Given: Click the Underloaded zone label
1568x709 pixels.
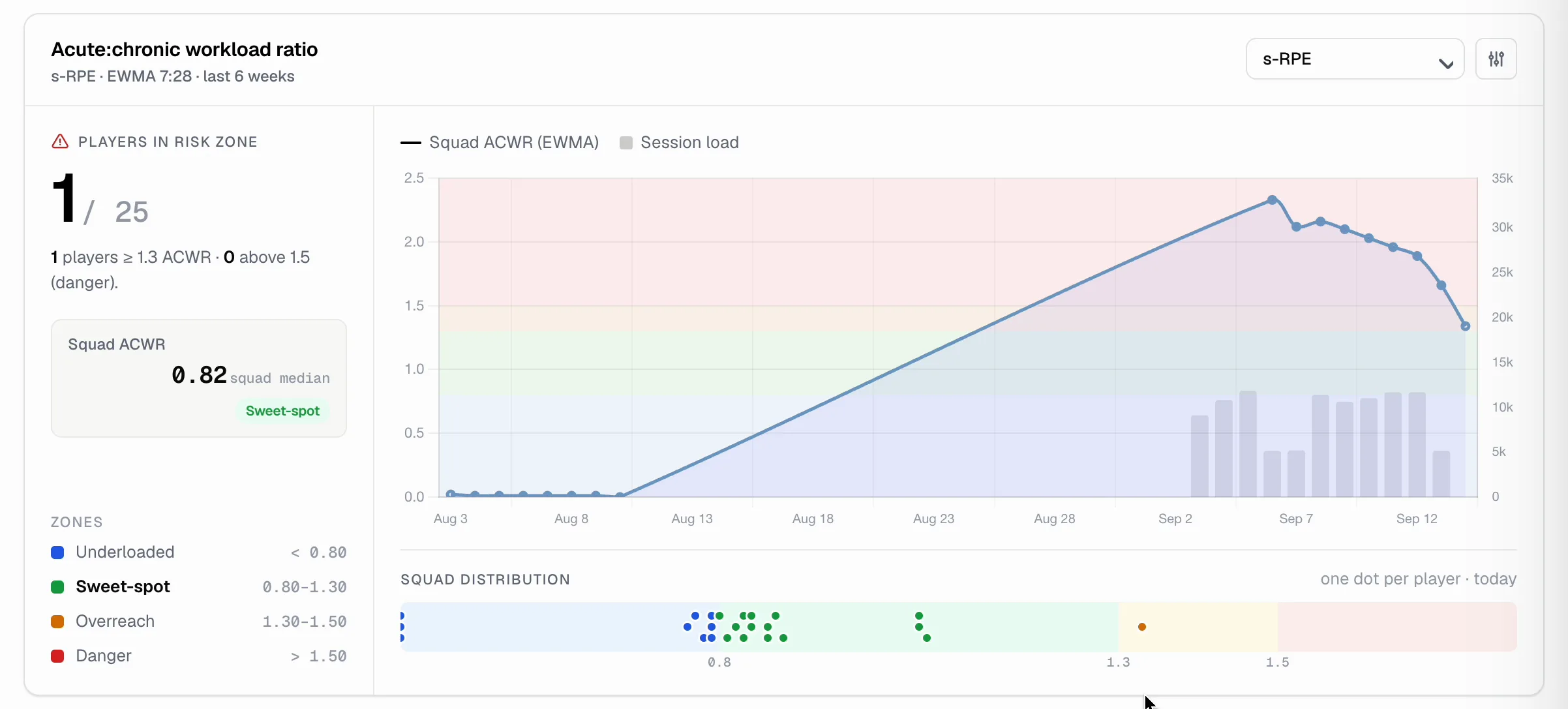Looking at the screenshot, I should pos(125,552).
